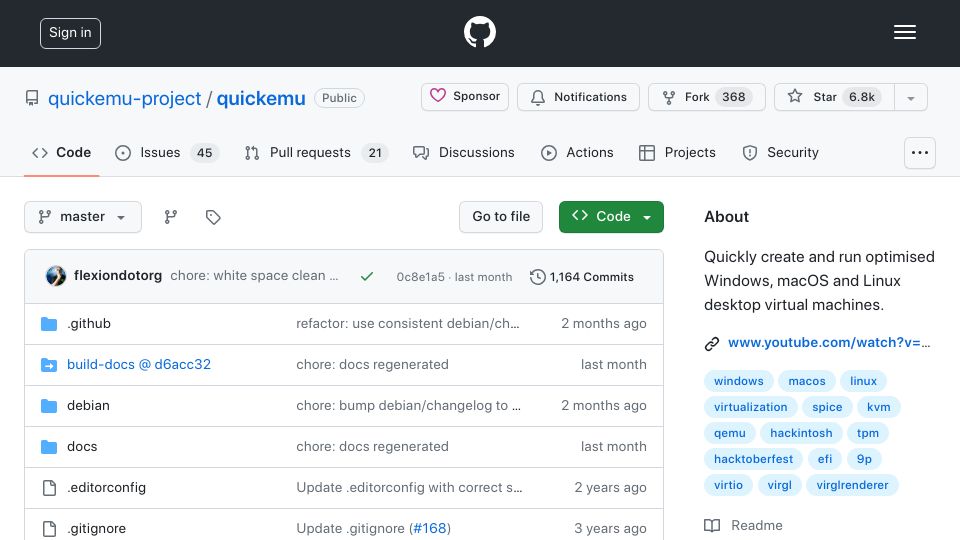Jump to the Readme section link
The width and height of the screenshot is (960, 540).
(744, 525)
